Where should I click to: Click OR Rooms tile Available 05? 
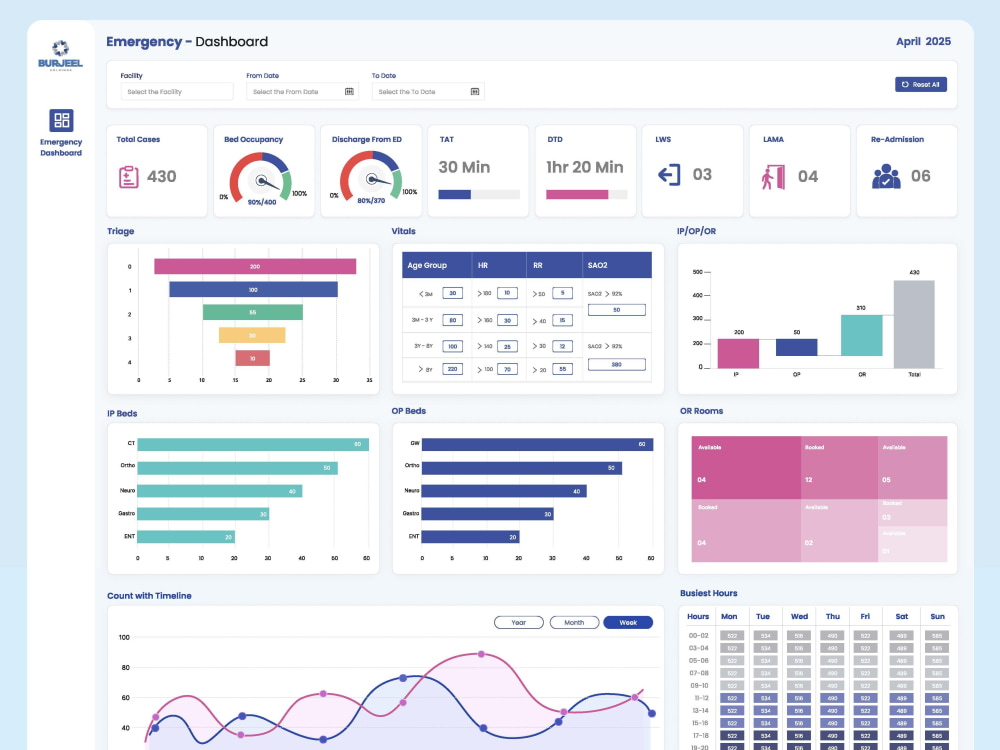tap(913, 467)
